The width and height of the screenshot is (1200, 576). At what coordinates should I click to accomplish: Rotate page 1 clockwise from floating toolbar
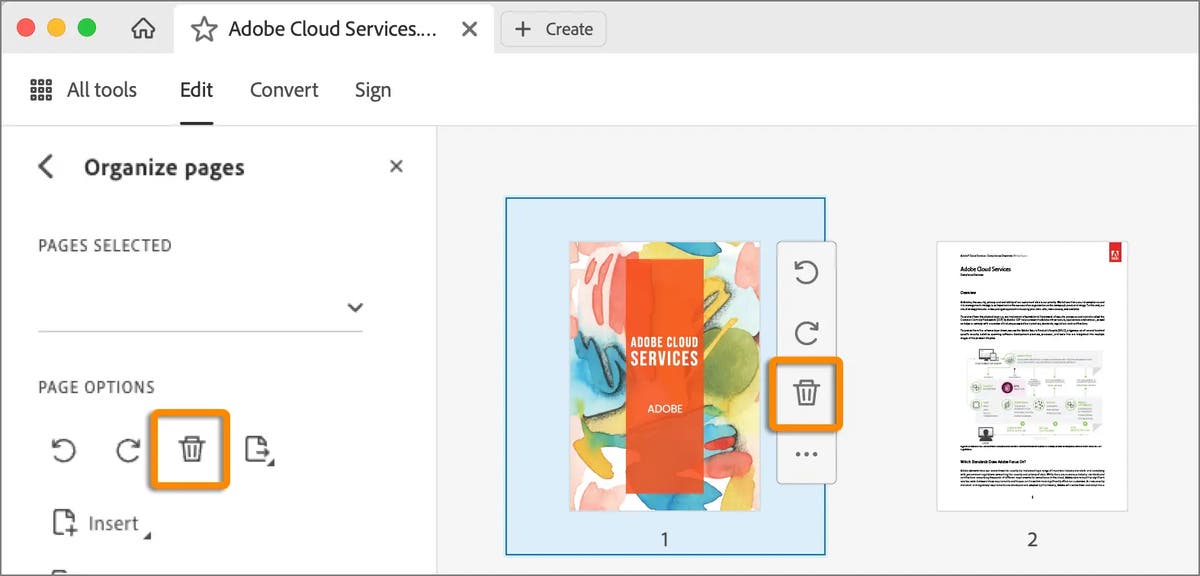[806, 333]
